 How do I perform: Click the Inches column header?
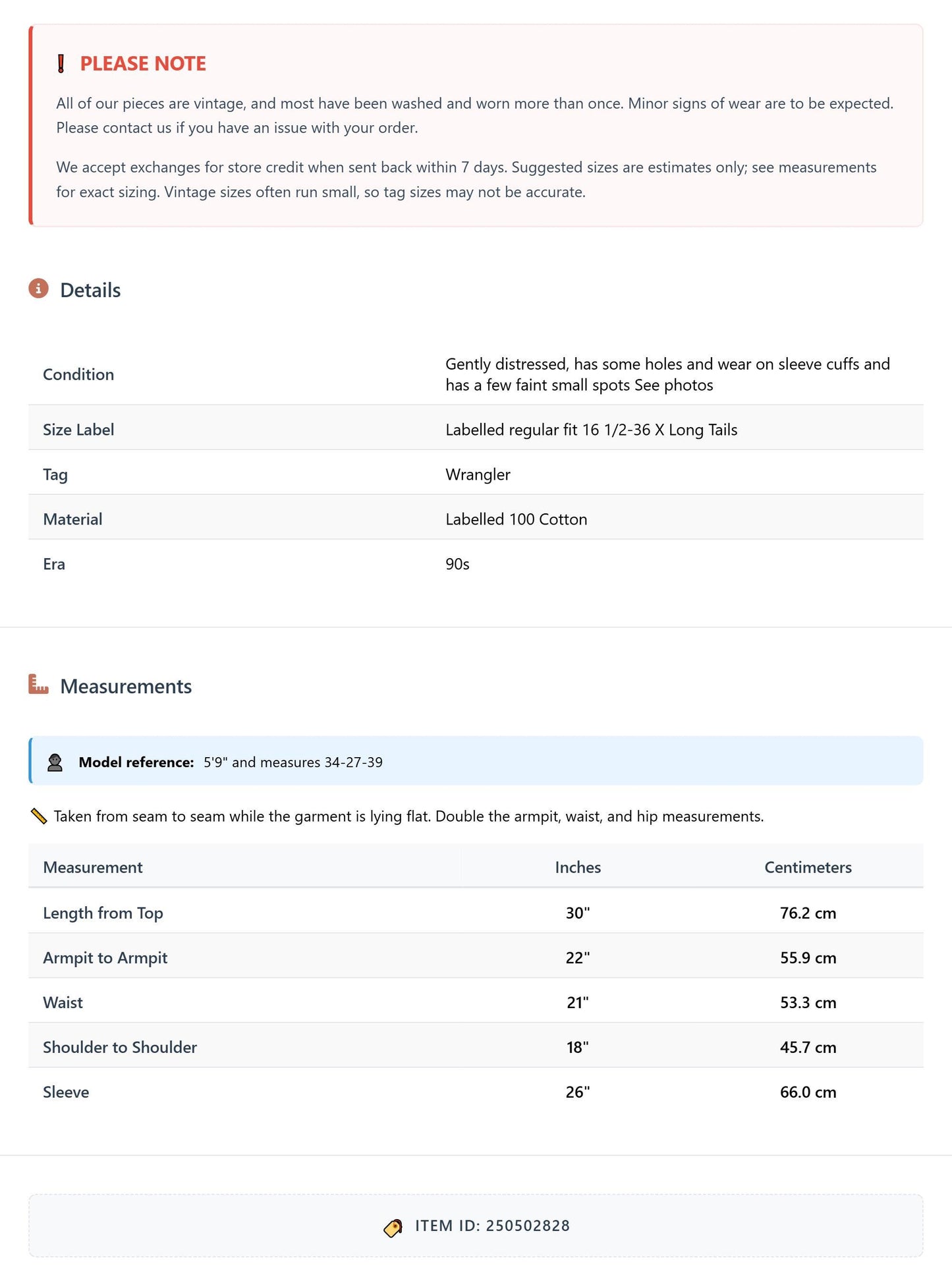point(578,867)
